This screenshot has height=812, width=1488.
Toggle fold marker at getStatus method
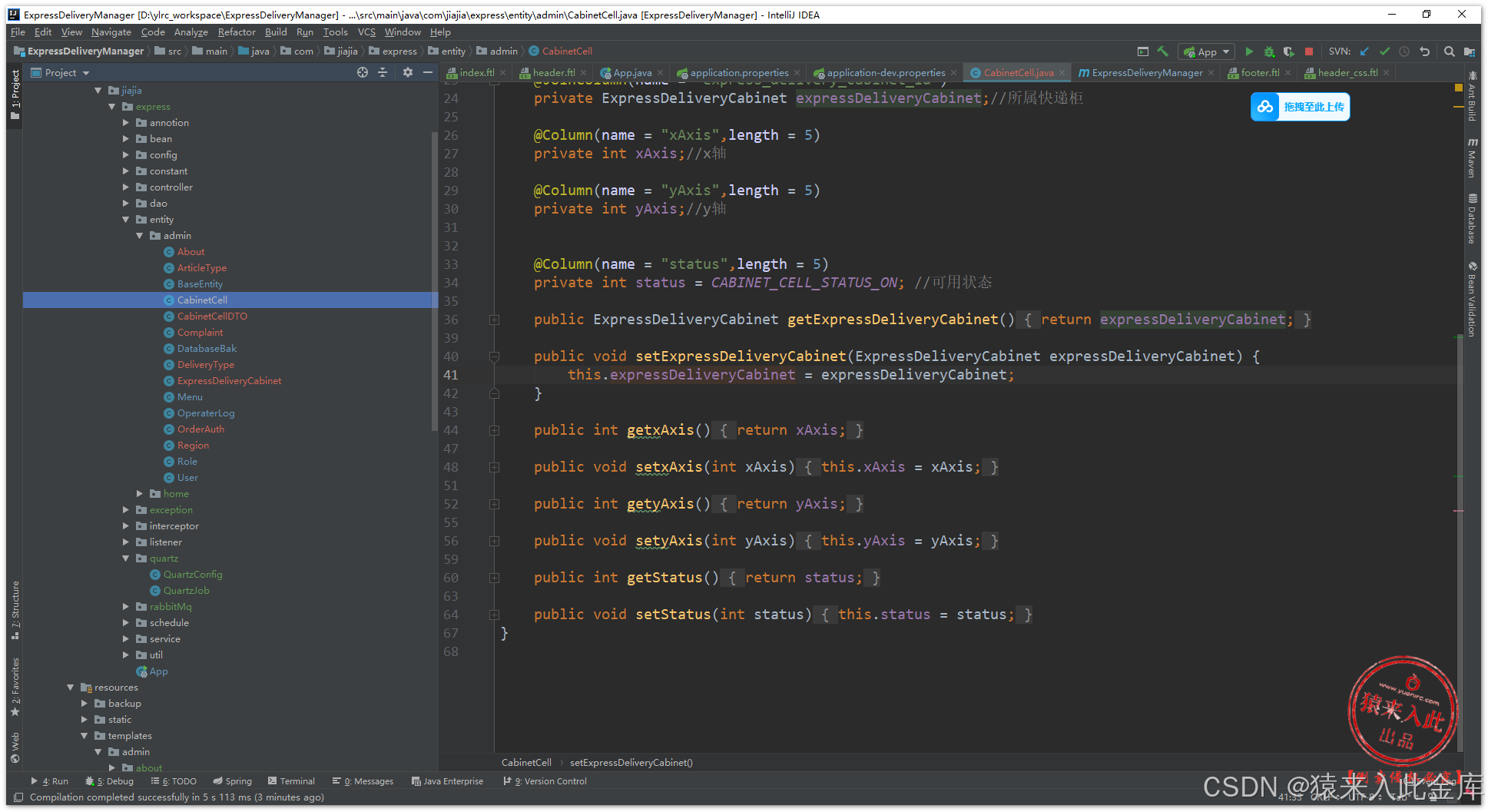494,578
